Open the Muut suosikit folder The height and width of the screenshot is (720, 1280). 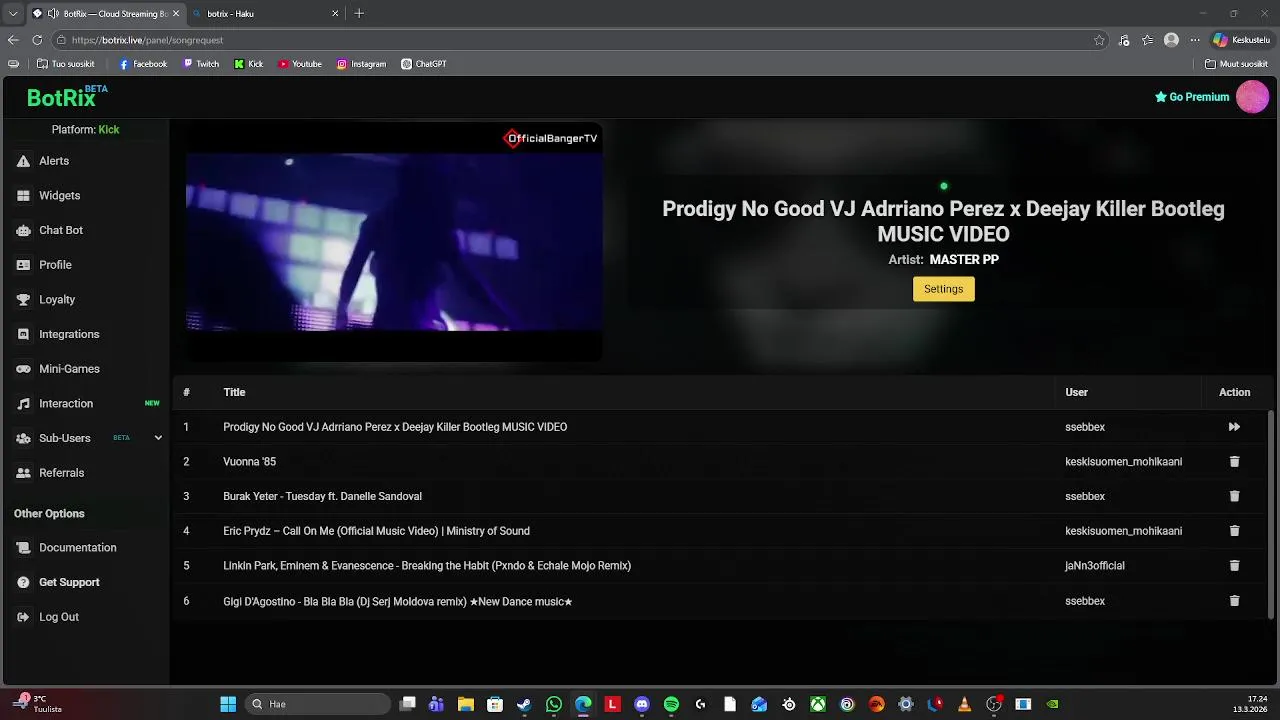click(x=1237, y=64)
